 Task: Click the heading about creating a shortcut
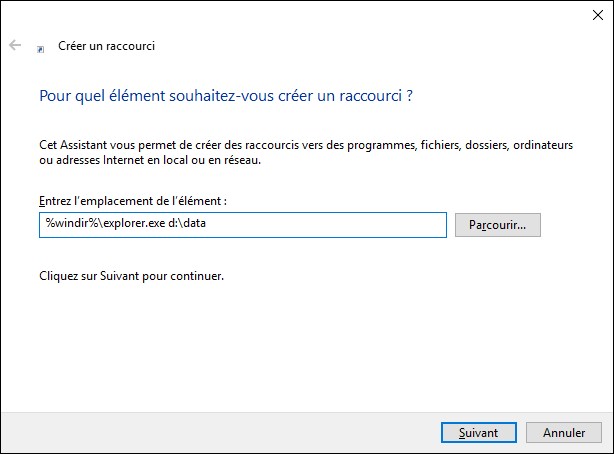pyautogui.click(x=226, y=97)
